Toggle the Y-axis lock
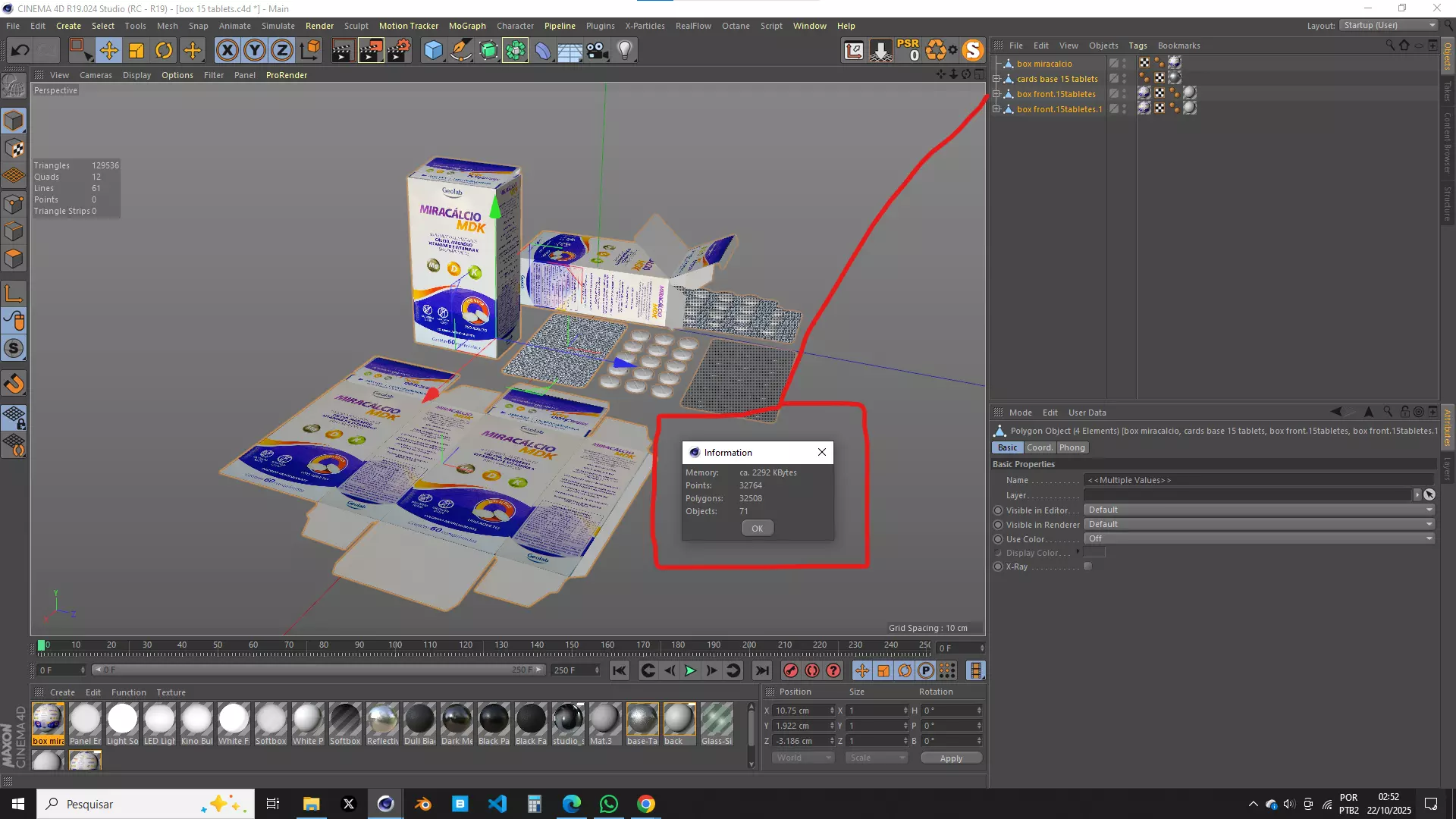Viewport: 1456px width, 819px height. coord(255,51)
